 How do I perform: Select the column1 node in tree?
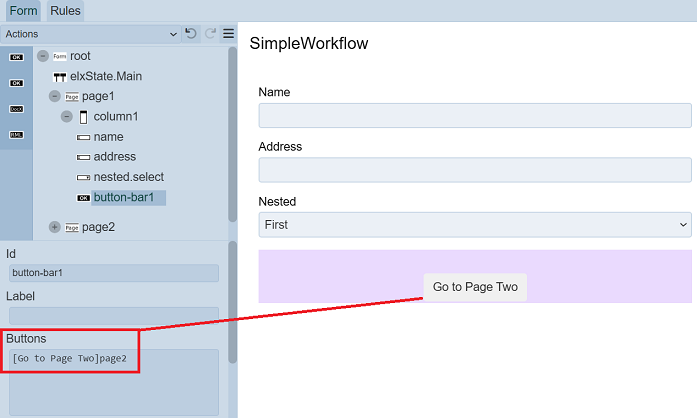click(115, 117)
